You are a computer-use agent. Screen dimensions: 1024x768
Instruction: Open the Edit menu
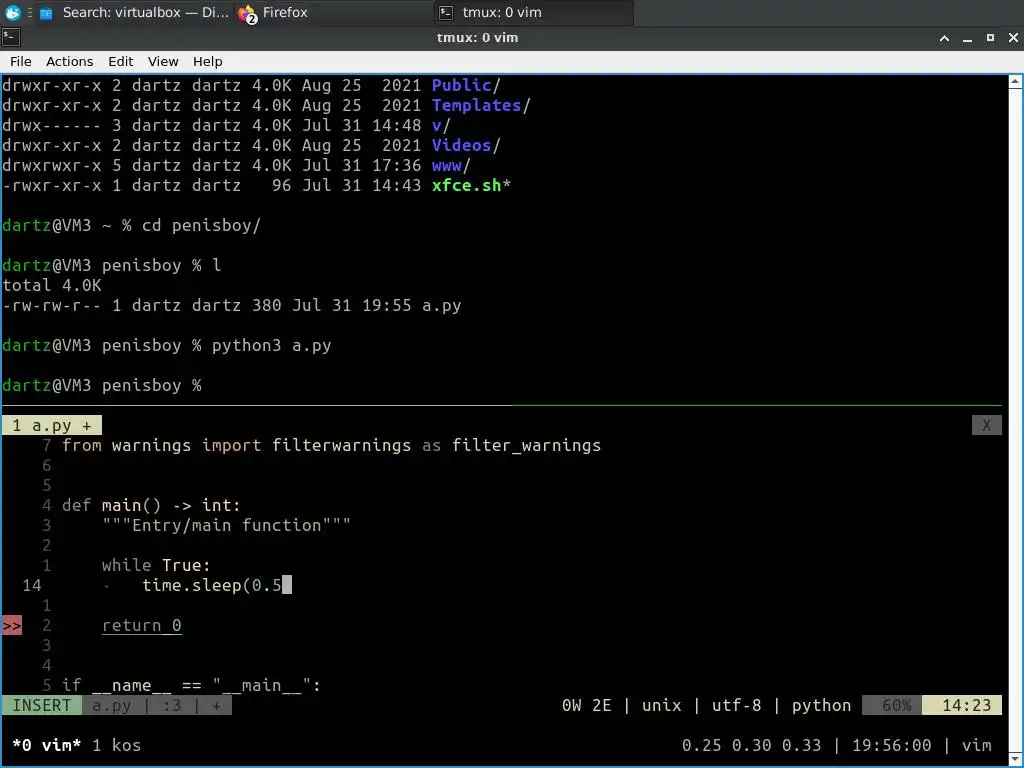[x=120, y=61]
